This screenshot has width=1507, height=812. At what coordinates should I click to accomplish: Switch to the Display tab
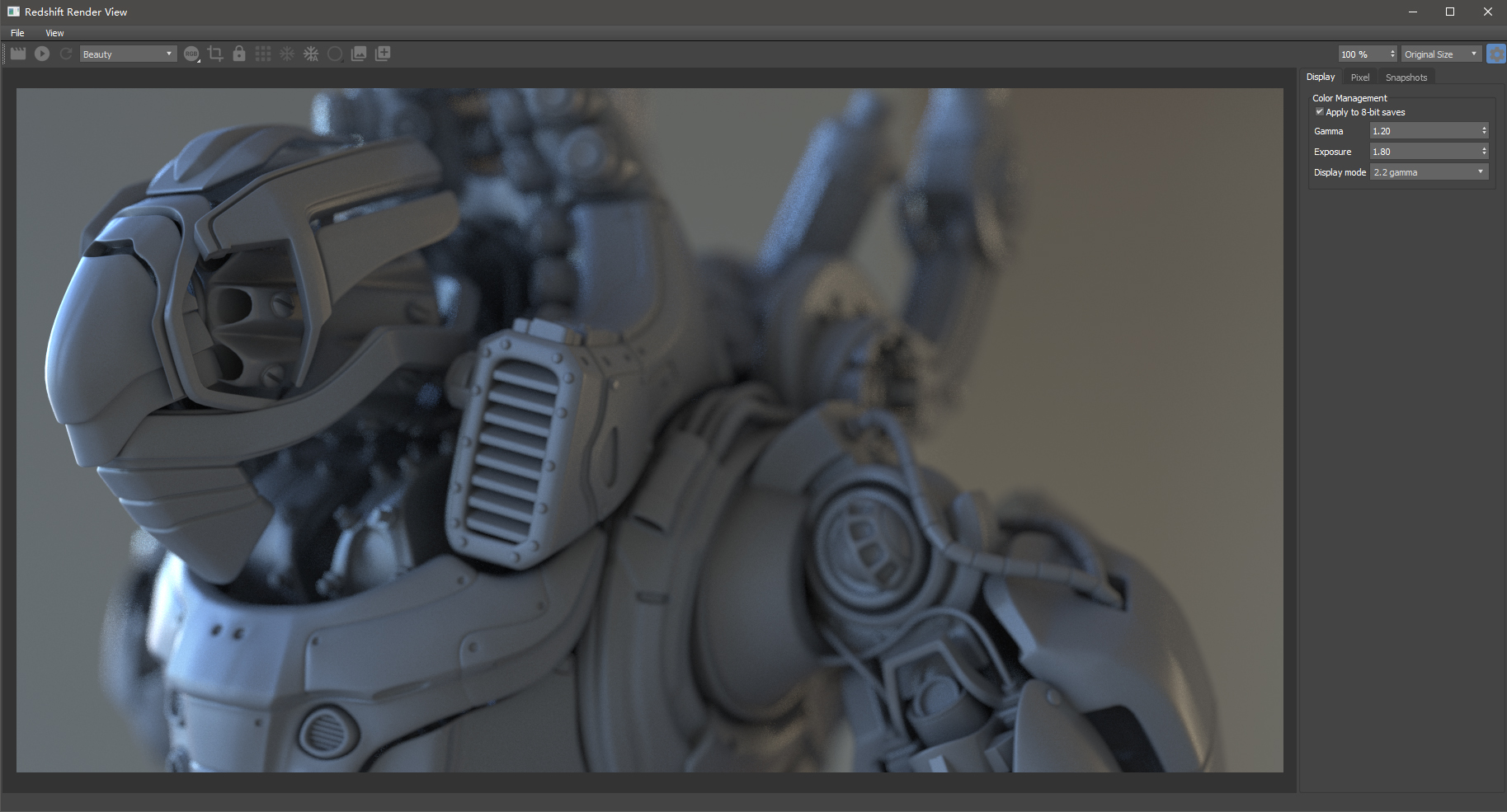click(1321, 77)
